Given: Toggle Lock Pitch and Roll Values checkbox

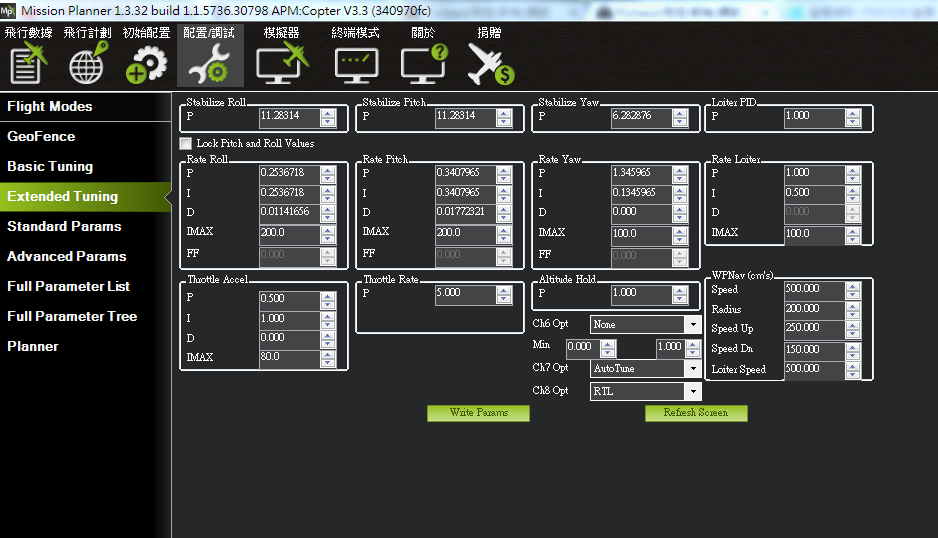Looking at the screenshot, I should pos(185,144).
